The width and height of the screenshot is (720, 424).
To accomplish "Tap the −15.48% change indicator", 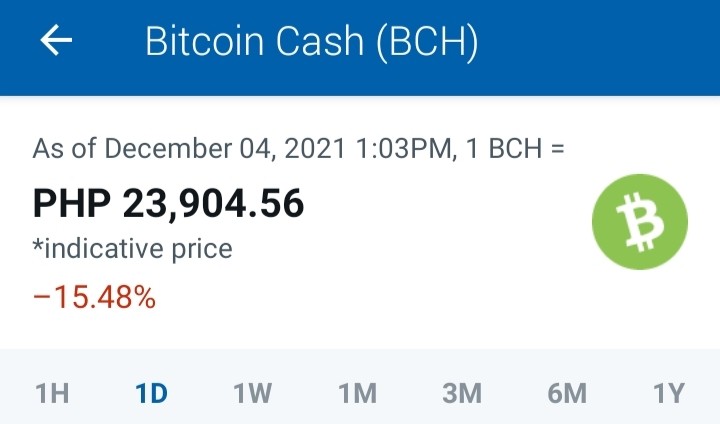I will (95, 297).
